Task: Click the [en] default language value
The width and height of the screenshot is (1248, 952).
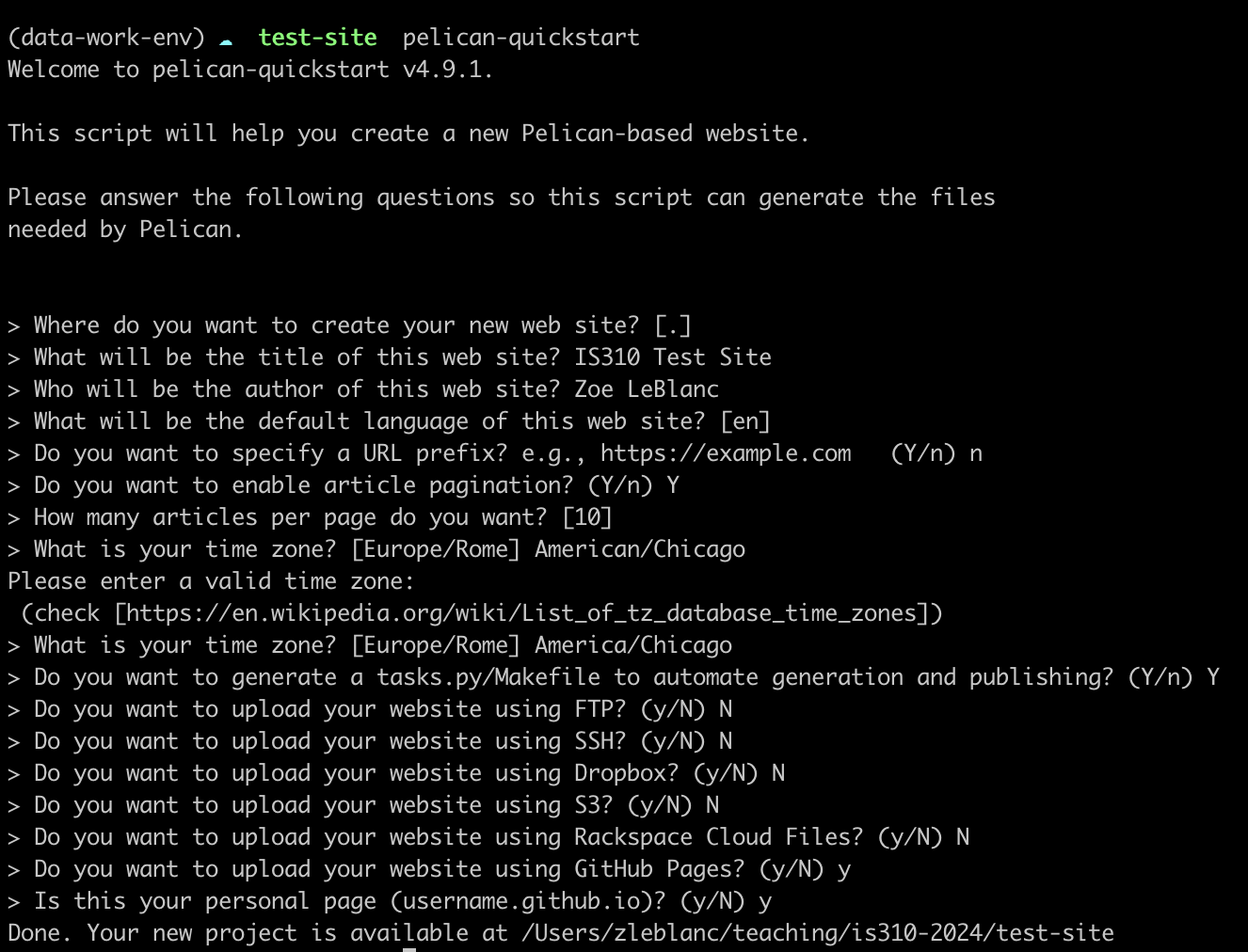Action: click(745, 421)
